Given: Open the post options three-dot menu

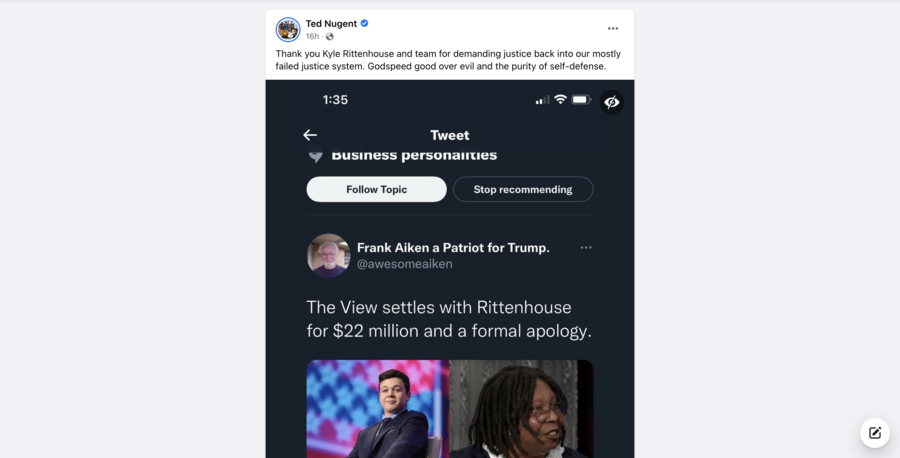Looking at the screenshot, I should (613, 29).
